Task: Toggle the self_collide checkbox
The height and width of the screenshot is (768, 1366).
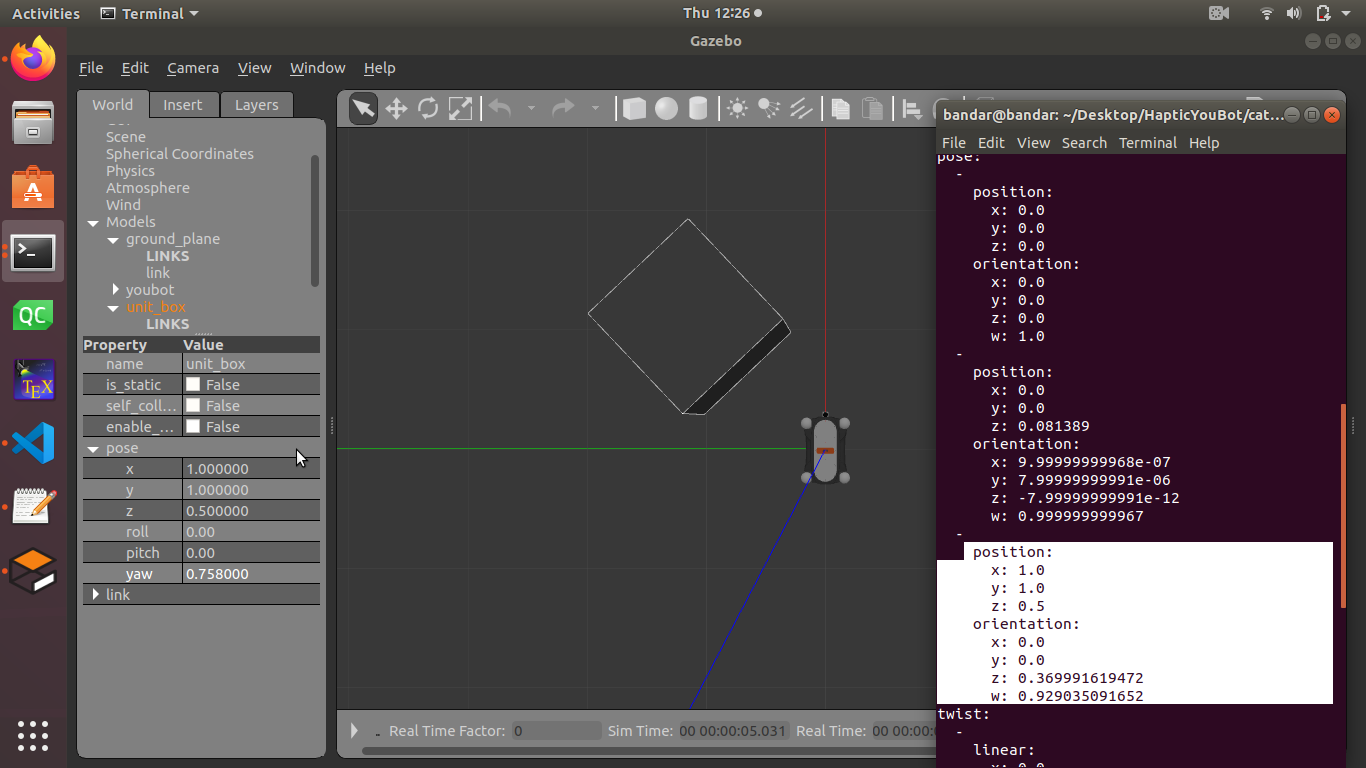Action: click(x=193, y=406)
